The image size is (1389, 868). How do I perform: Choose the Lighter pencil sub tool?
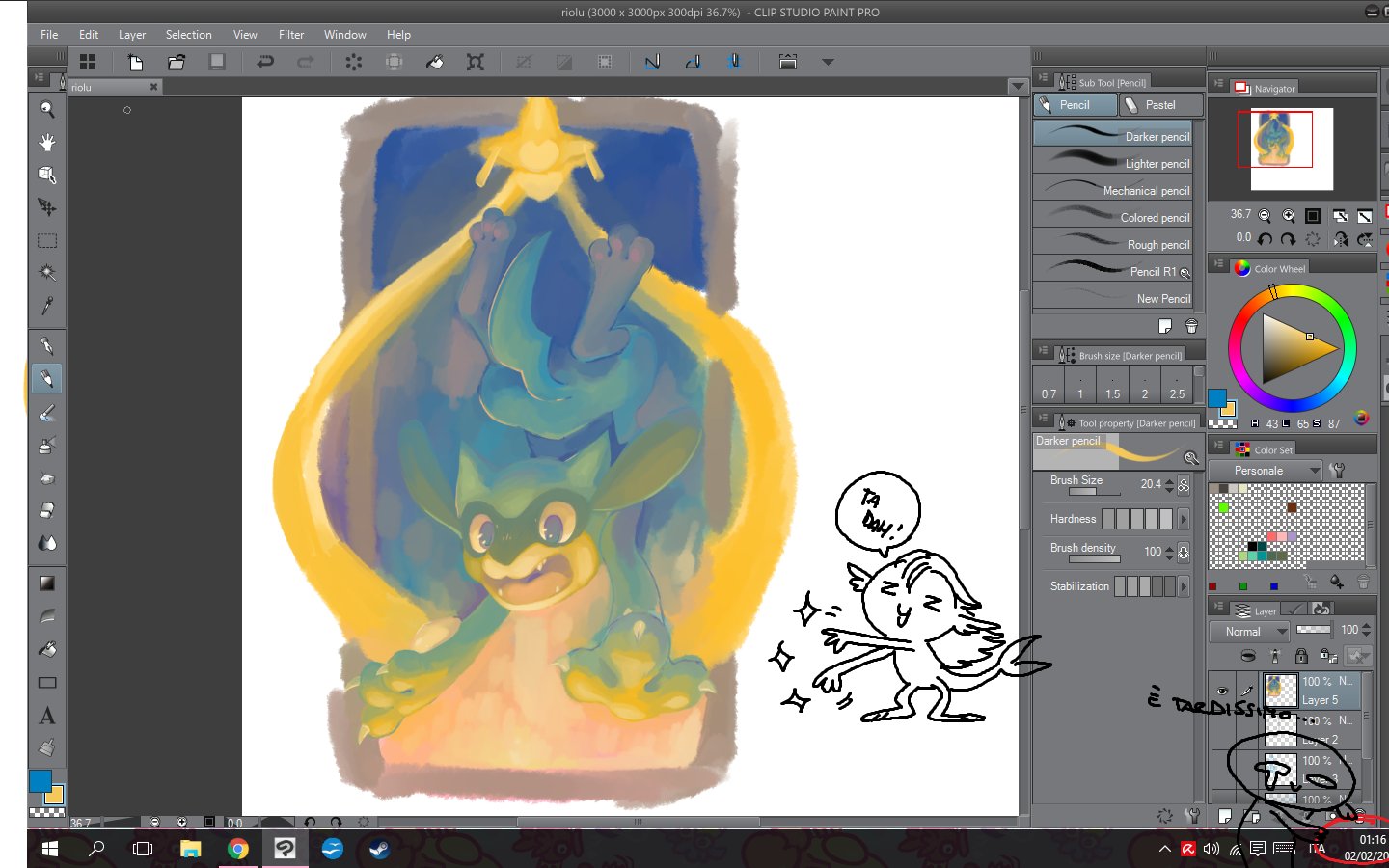pos(1112,160)
